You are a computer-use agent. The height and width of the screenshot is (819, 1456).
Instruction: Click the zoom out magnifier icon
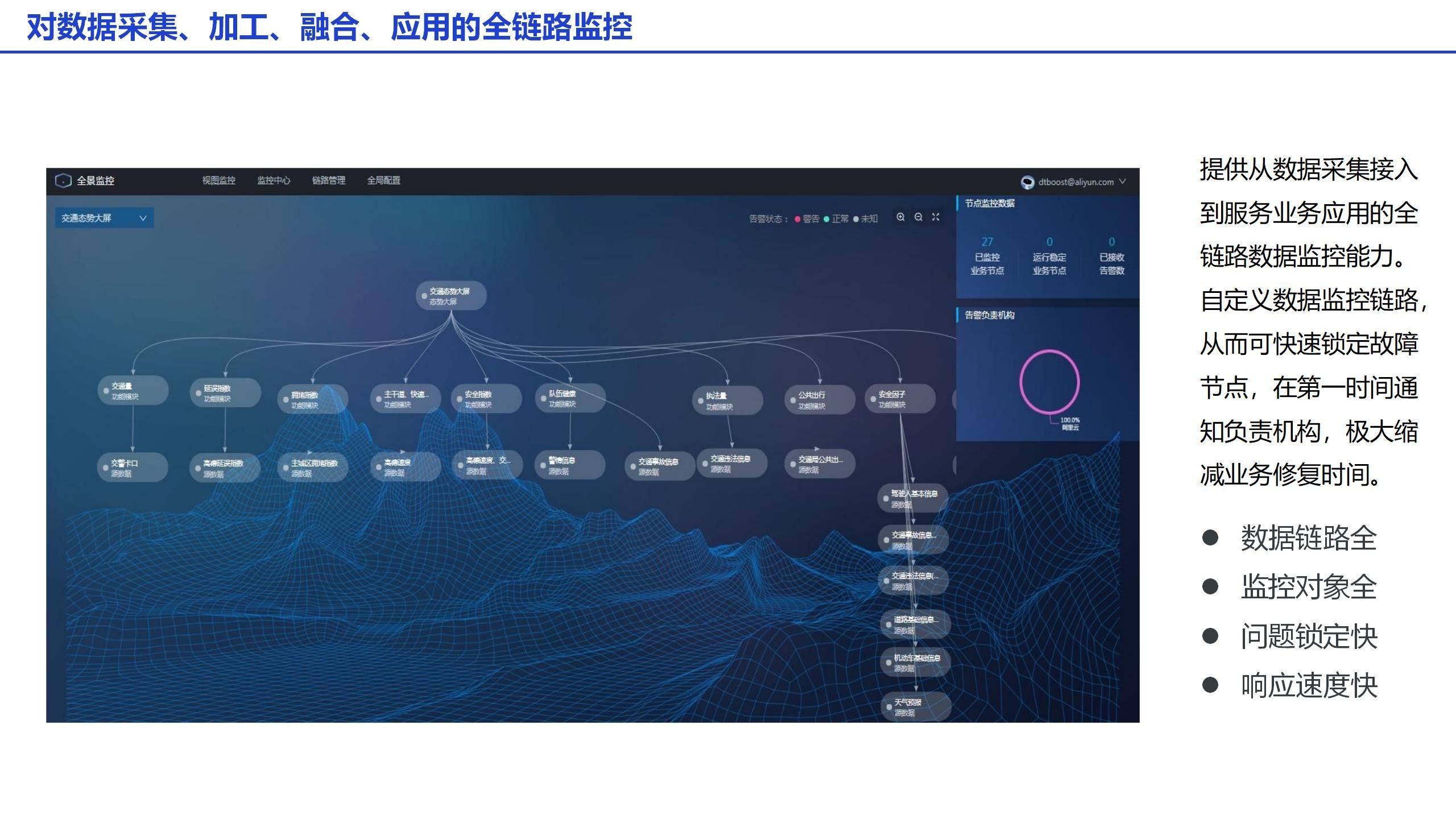coord(918,217)
